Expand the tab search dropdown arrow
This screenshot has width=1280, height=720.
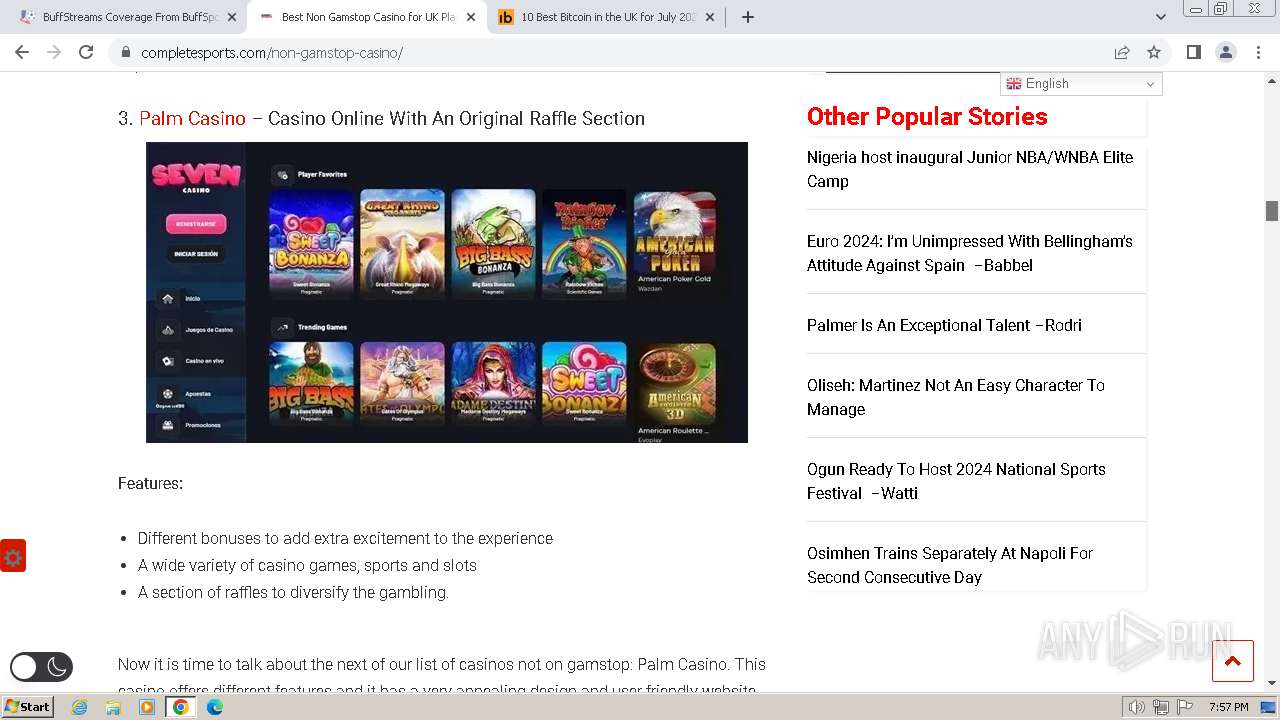pyautogui.click(x=1160, y=17)
